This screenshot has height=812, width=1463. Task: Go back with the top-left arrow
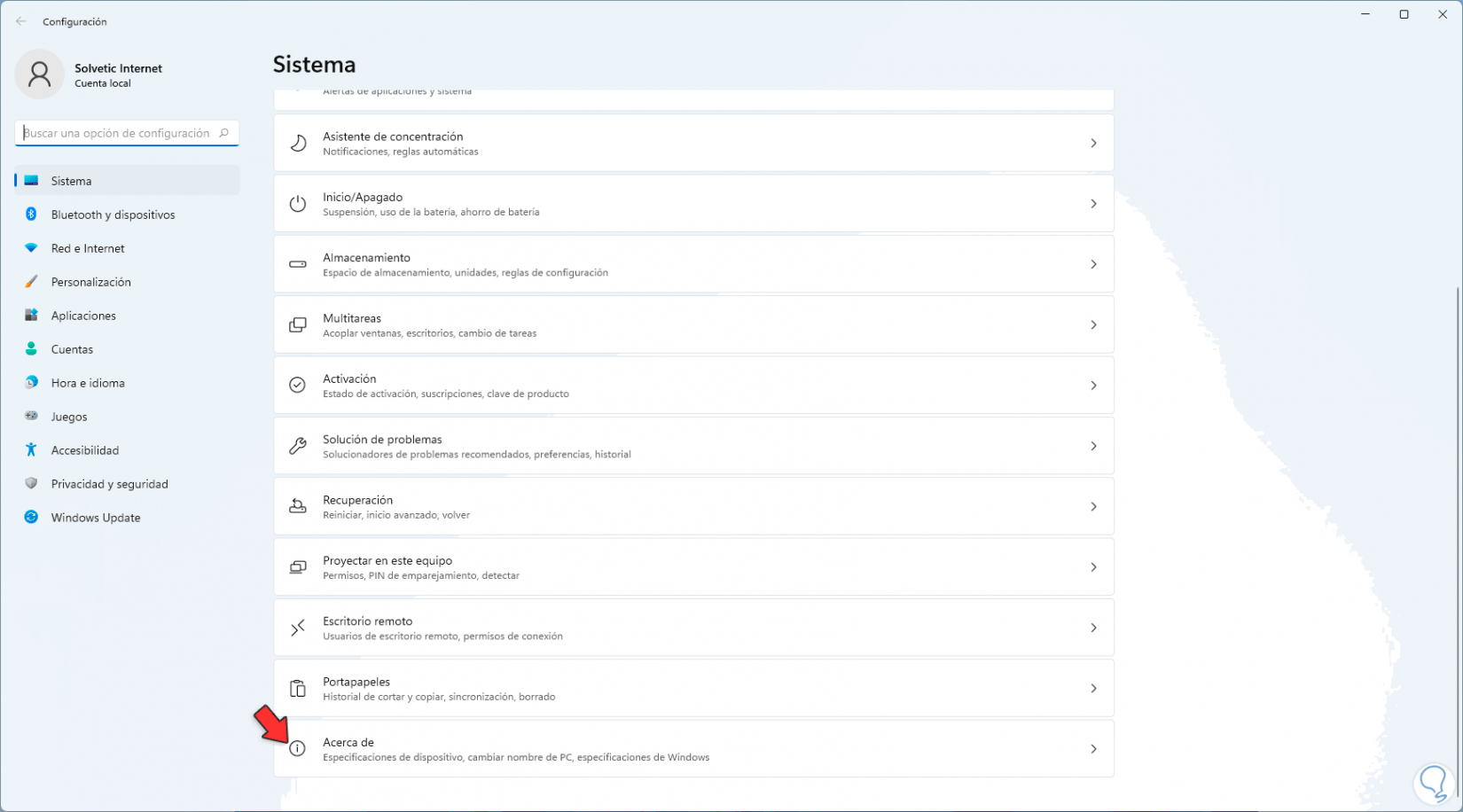pyautogui.click(x=21, y=21)
